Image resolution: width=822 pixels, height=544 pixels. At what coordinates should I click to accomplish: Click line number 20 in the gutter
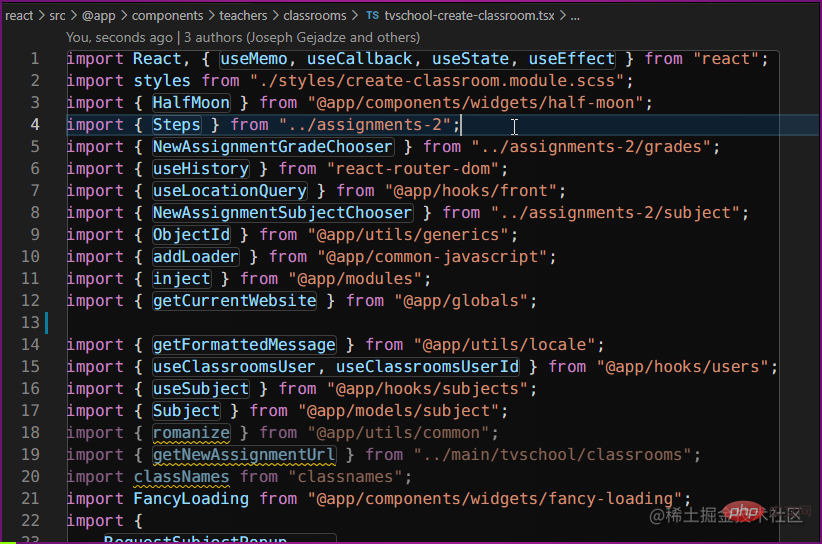30,476
